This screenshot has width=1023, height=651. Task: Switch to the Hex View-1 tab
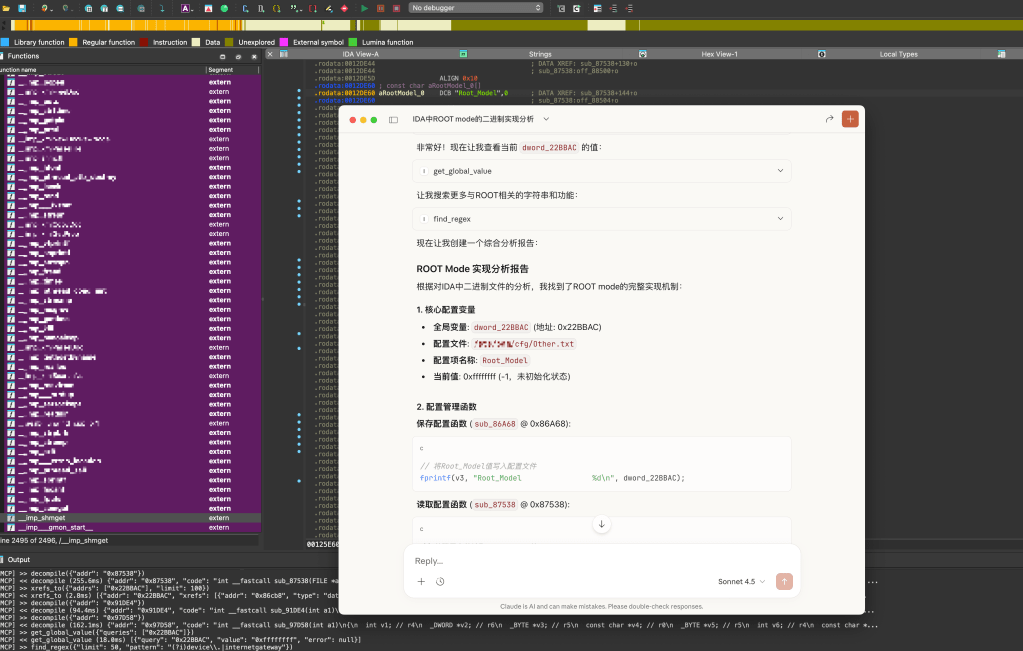(x=719, y=54)
